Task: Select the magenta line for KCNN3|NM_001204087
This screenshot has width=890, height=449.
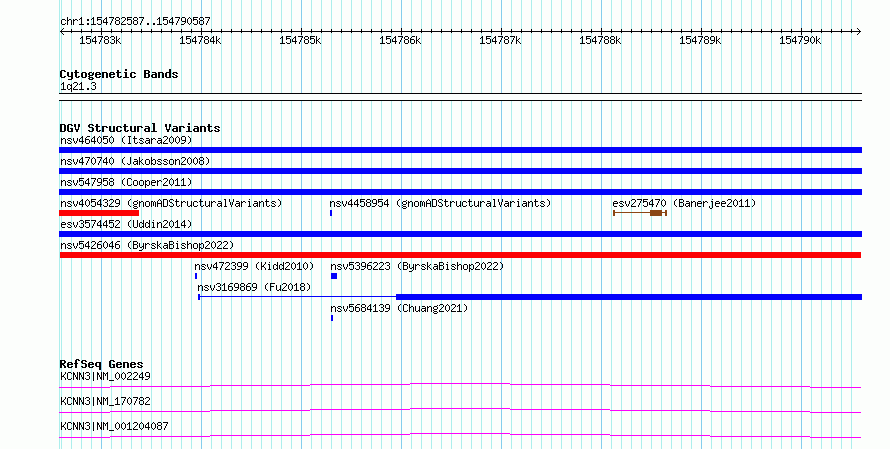Action: [460, 435]
